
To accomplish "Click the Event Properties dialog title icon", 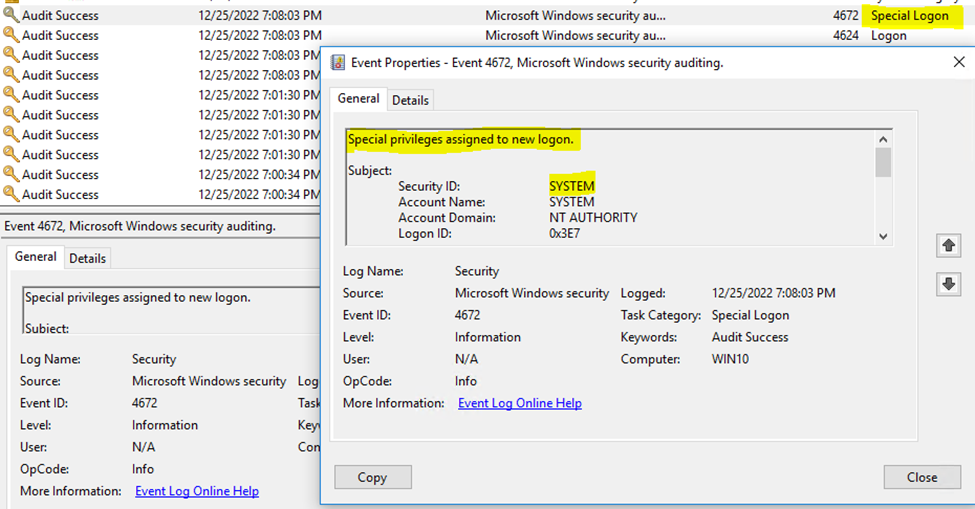I will (x=338, y=63).
